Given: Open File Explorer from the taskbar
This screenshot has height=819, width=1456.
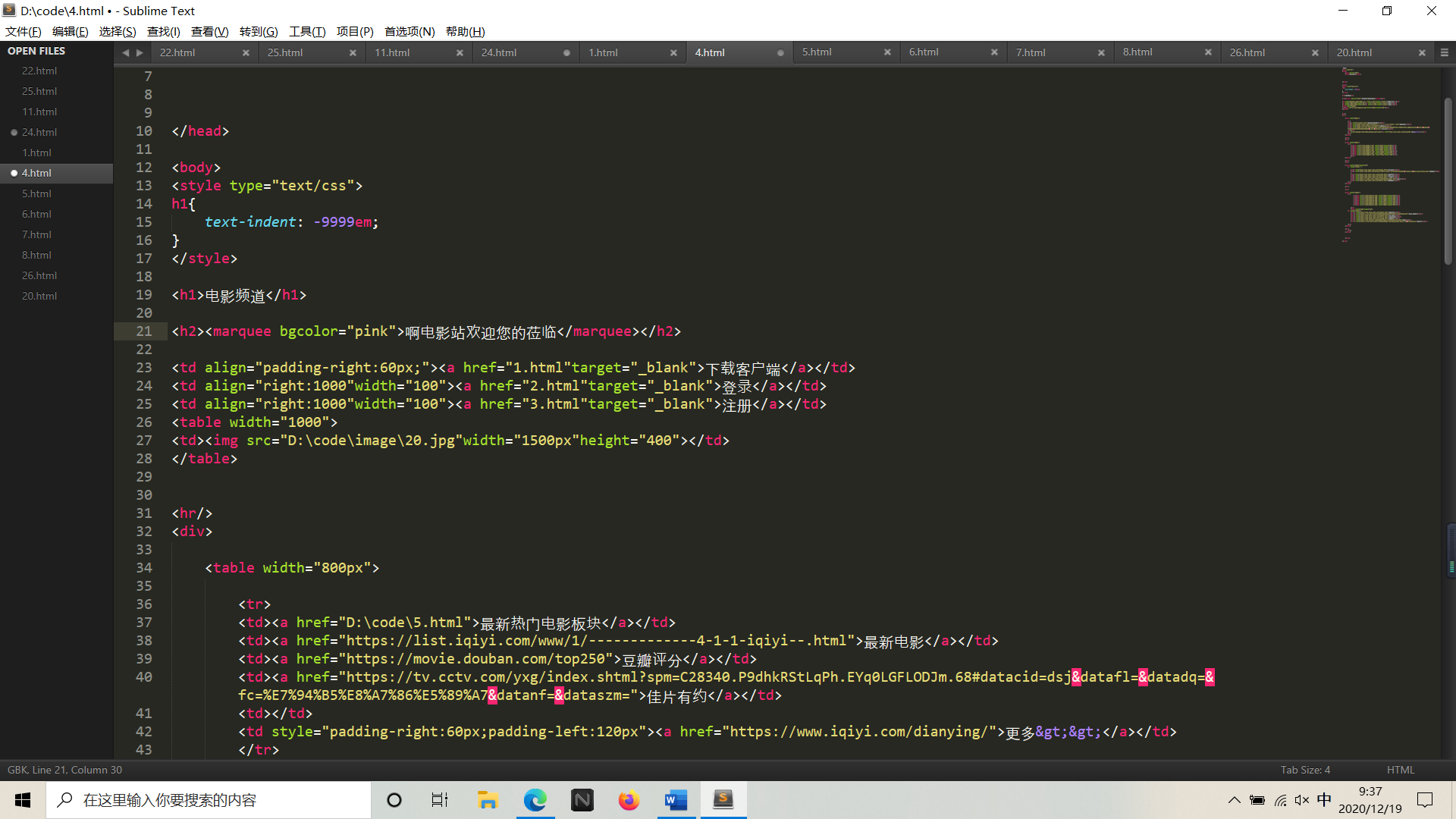Looking at the screenshot, I should [488, 800].
